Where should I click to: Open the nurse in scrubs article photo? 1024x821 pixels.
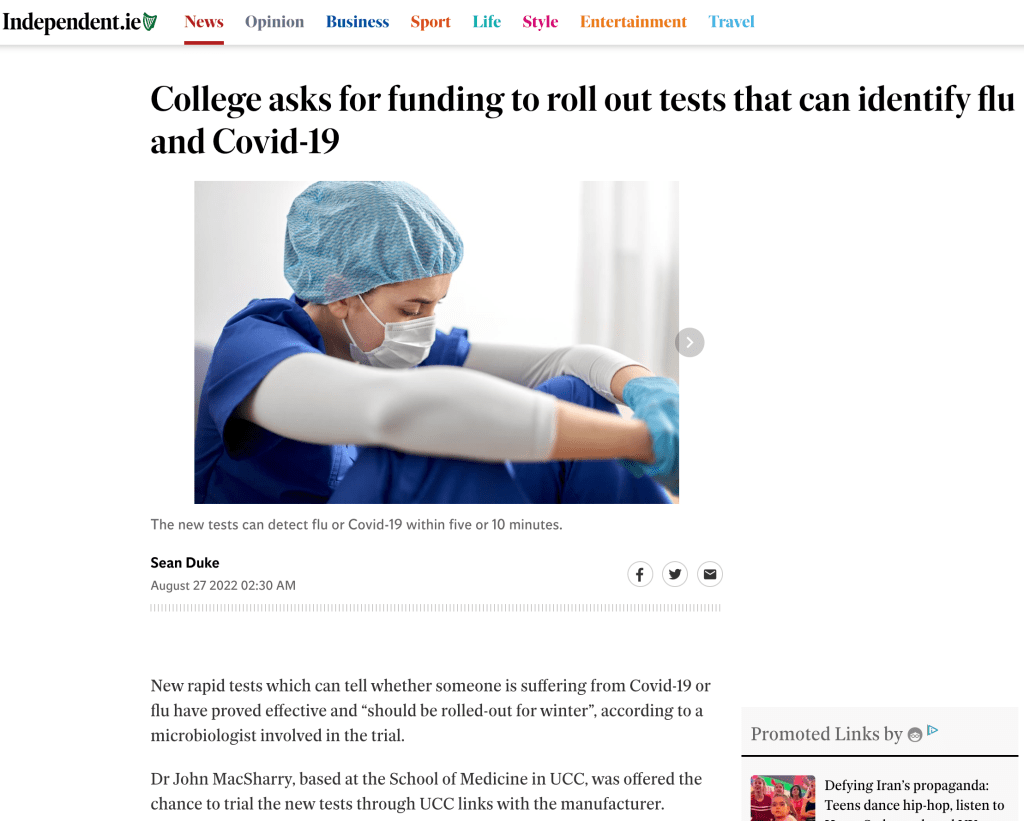[436, 342]
